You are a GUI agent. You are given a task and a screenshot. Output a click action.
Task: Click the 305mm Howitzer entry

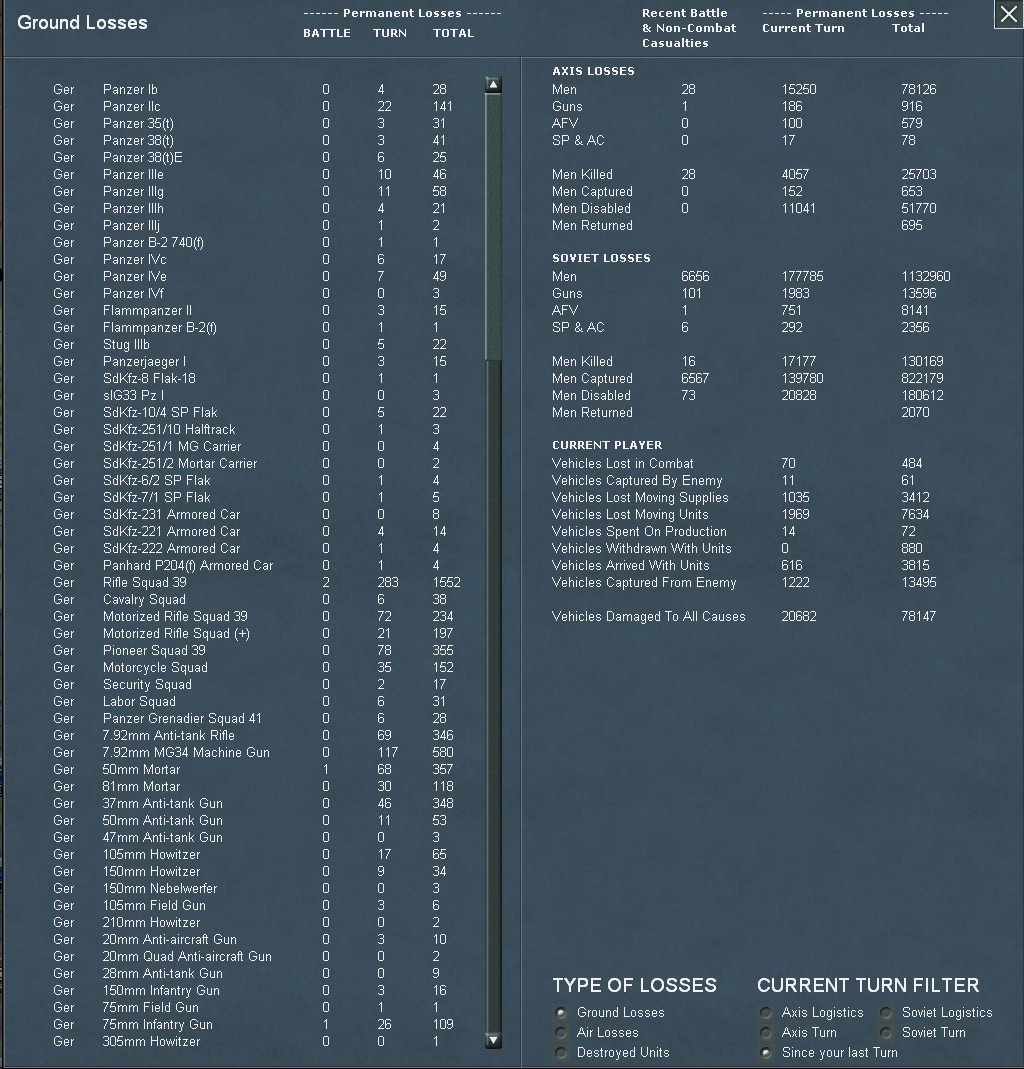click(x=151, y=1041)
